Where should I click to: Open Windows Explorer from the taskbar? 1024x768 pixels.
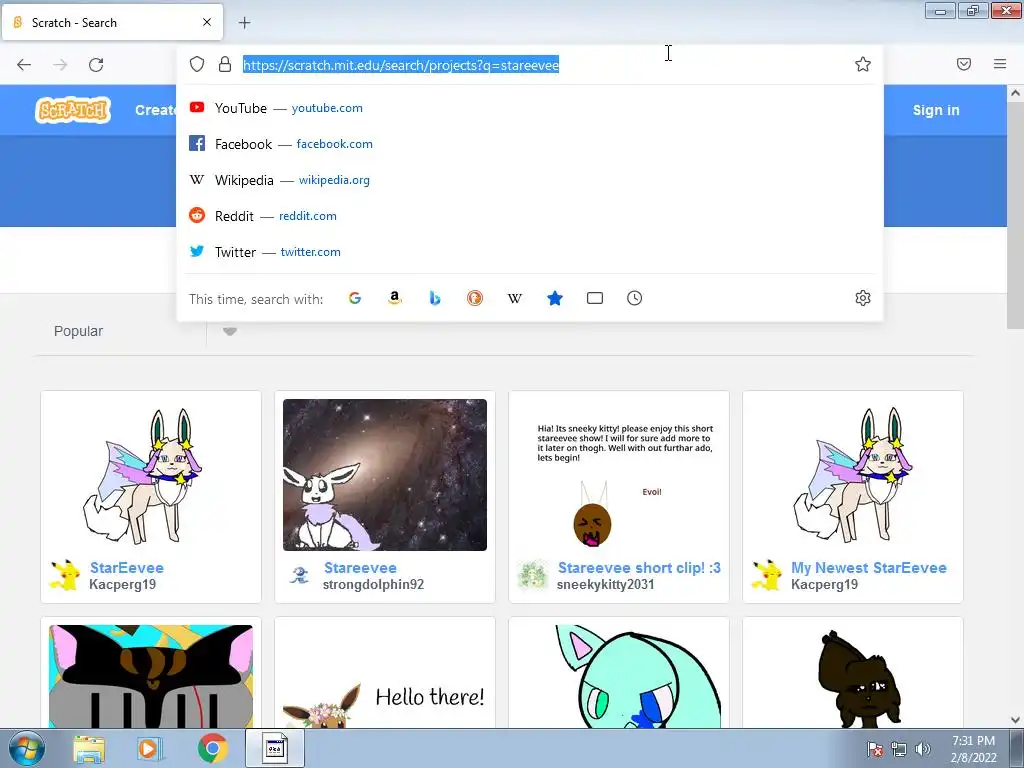tap(89, 749)
